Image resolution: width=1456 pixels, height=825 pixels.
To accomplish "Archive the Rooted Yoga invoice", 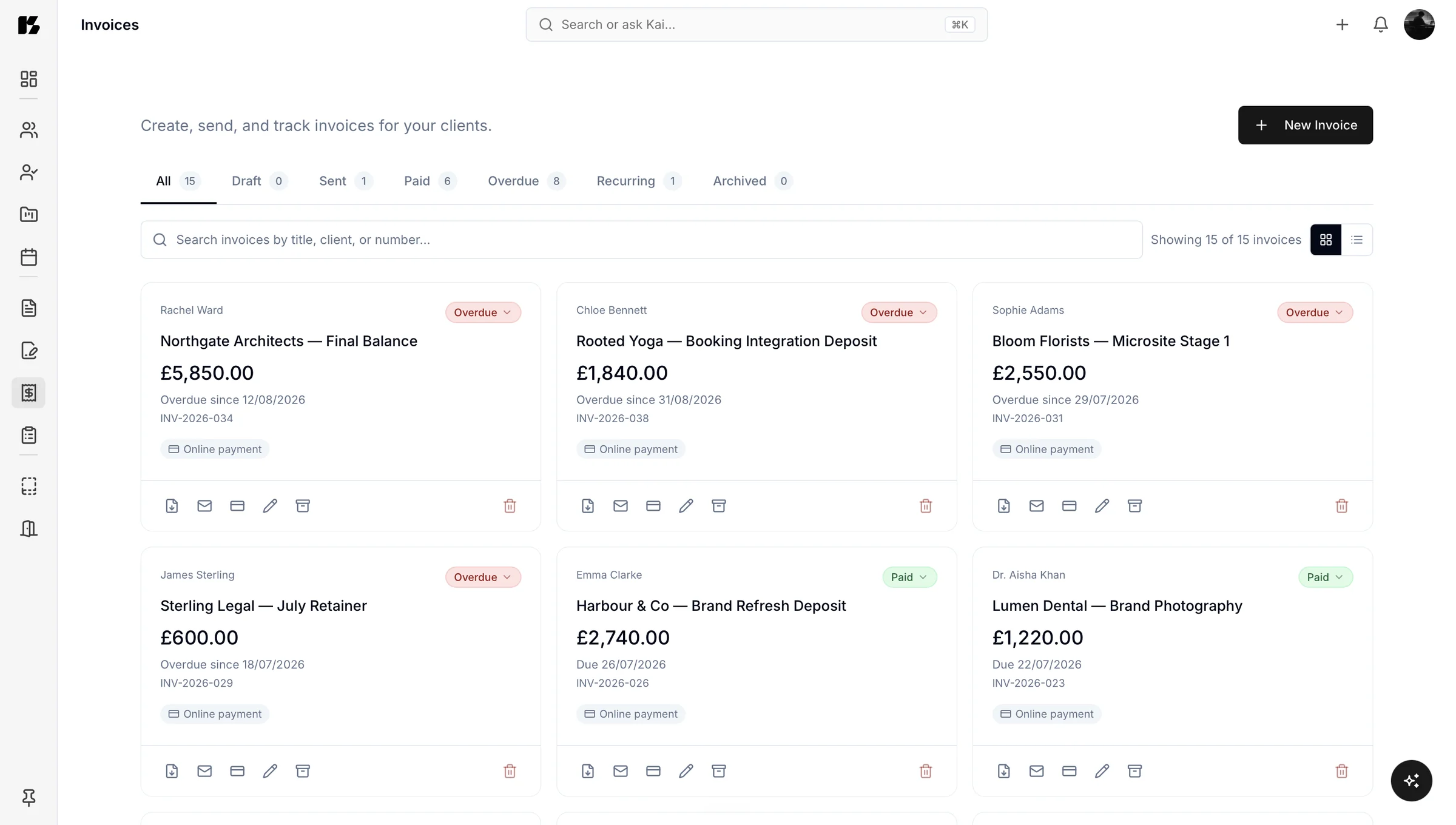I will coord(719,506).
